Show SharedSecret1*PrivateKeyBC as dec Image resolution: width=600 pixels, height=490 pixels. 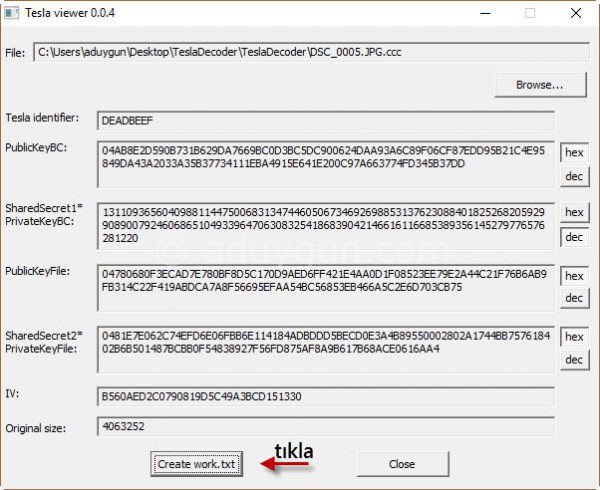[x=574, y=237]
